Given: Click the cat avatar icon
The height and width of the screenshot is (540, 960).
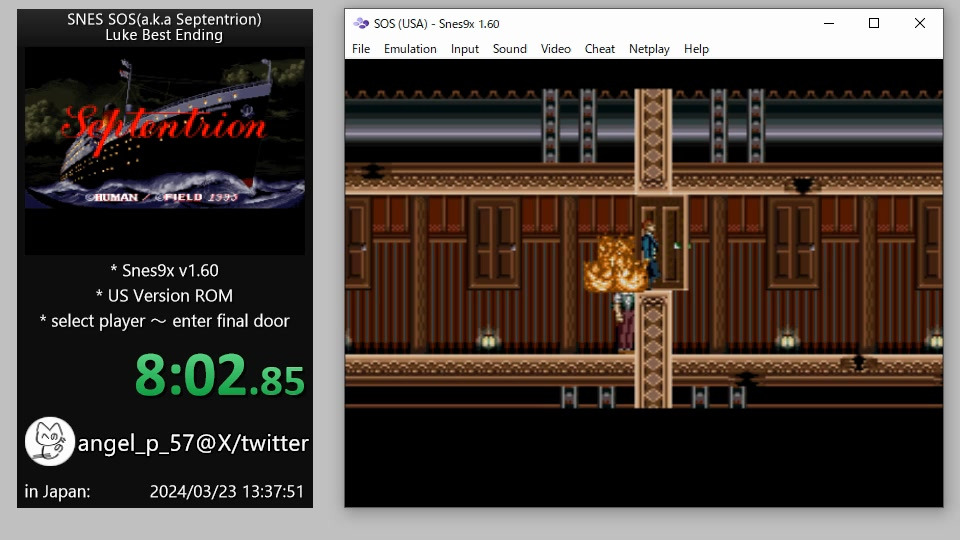Looking at the screenshot, I should tap(50, 441).
